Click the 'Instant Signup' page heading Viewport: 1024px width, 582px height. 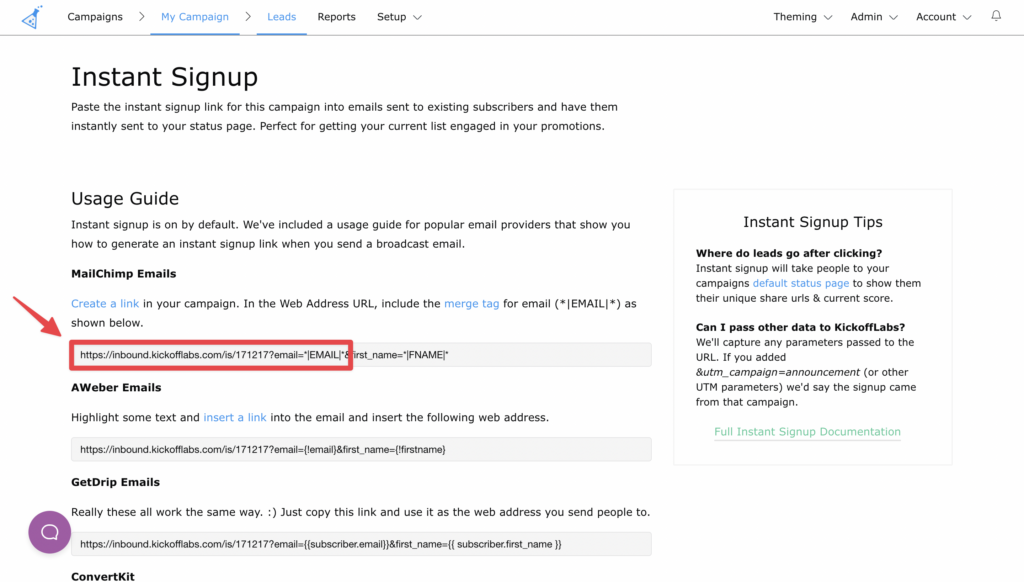pos(165,77)
